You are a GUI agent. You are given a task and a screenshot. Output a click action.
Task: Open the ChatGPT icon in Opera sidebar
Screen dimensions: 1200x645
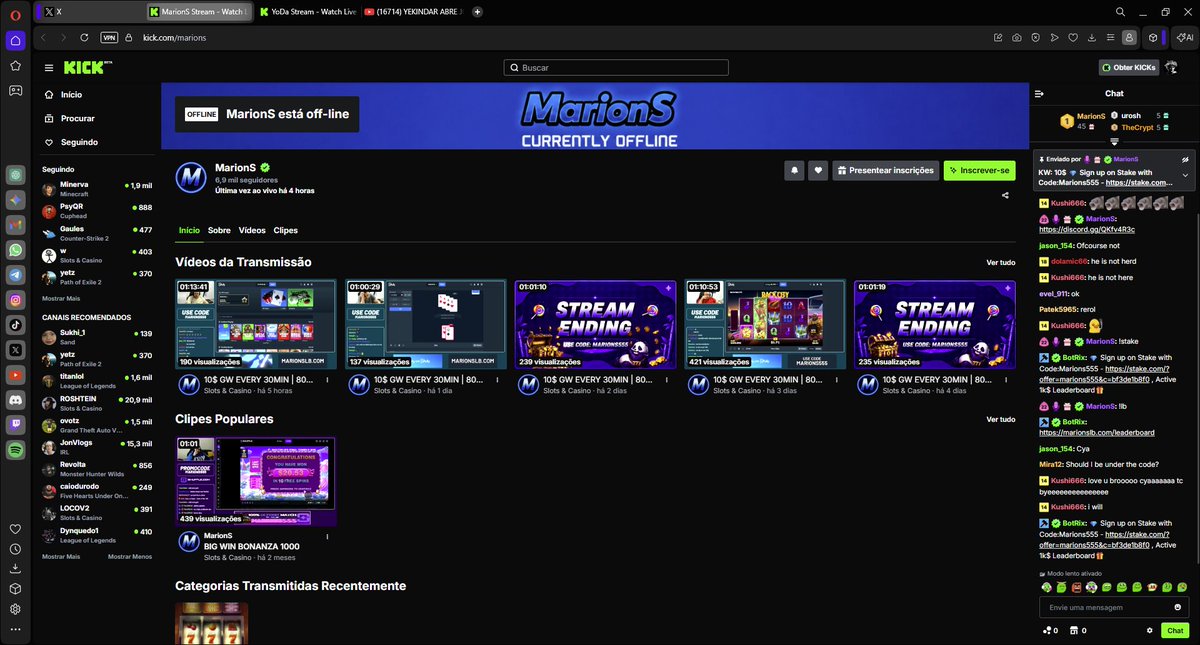pyautogui.click(x=16, y=174)
